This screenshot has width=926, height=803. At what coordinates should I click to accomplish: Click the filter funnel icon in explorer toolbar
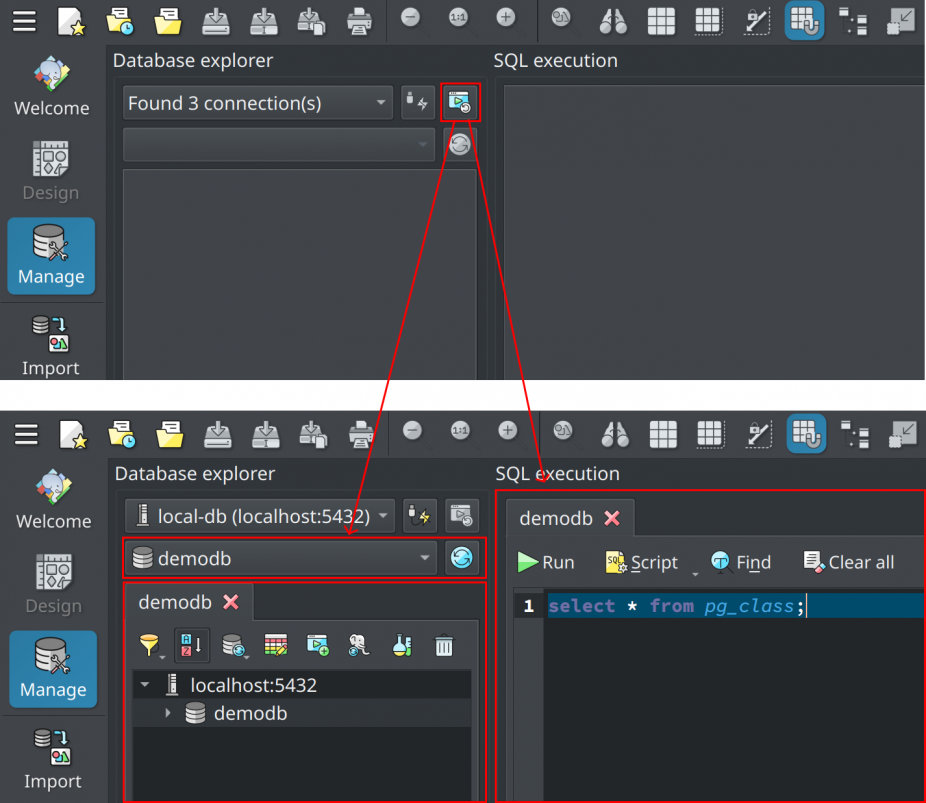(149, 645)
